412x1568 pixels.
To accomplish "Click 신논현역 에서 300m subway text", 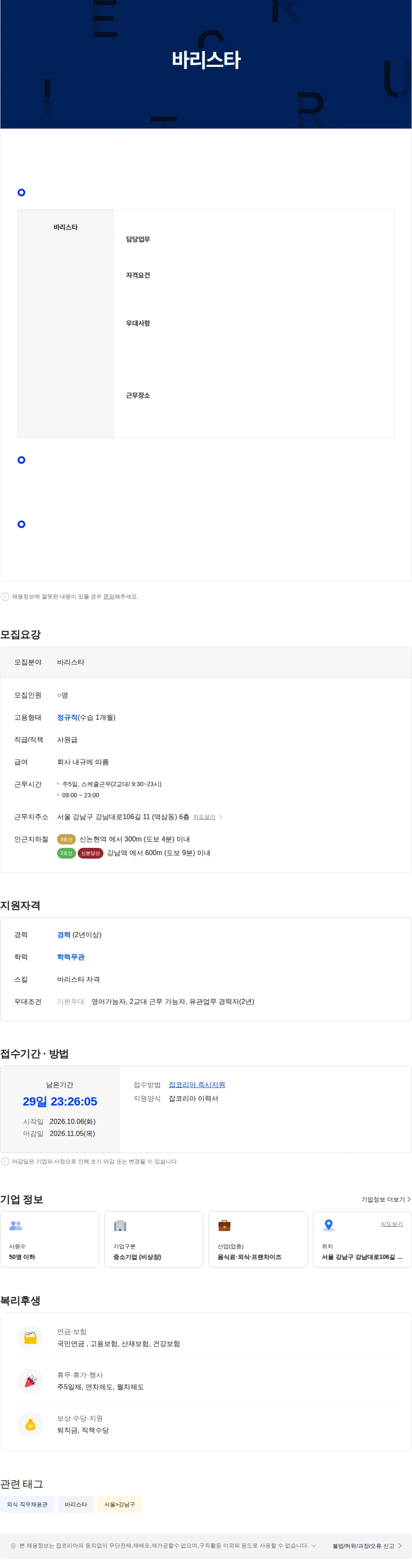I will [135, 839].
